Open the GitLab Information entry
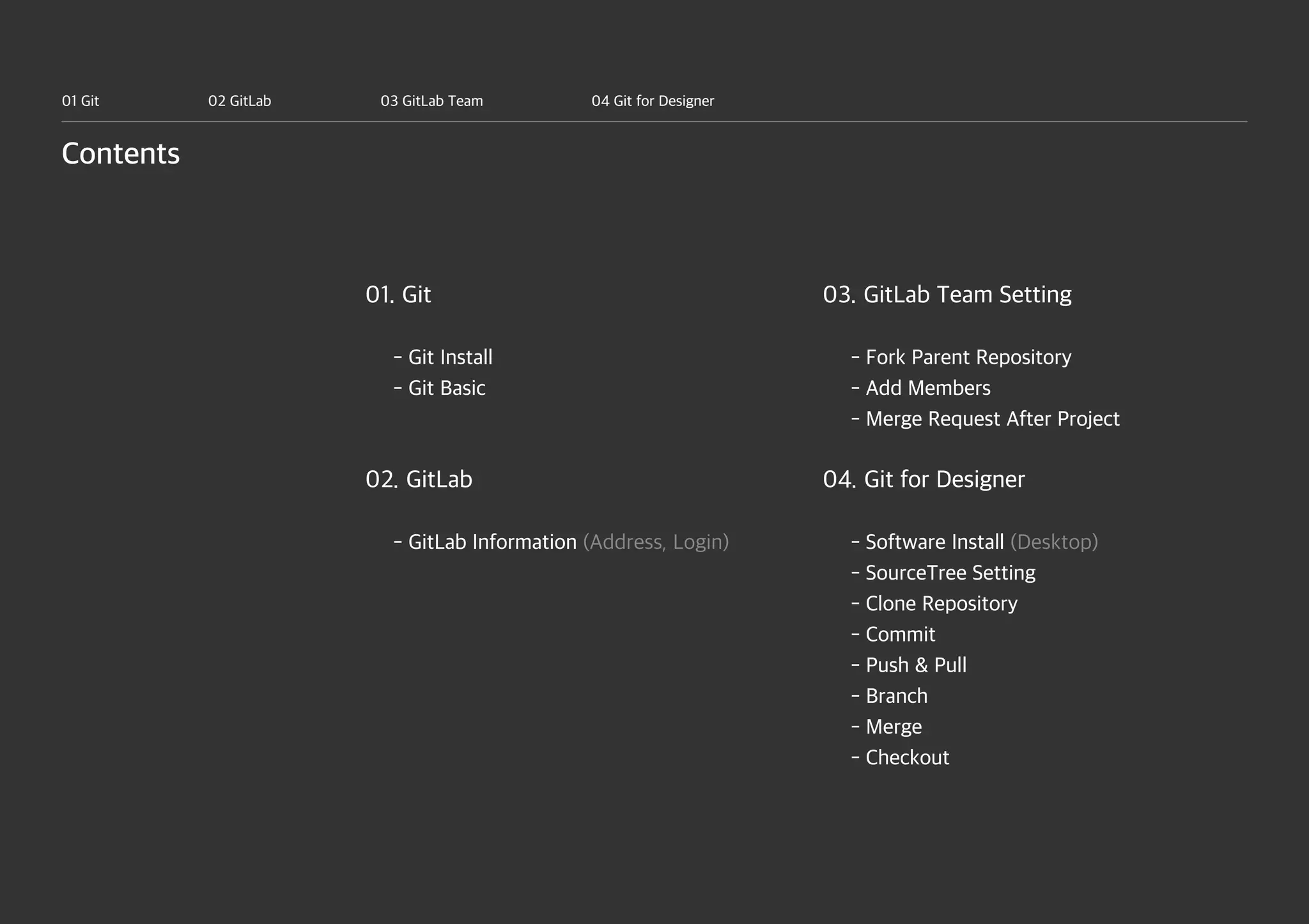 click(x=492, y=542)
